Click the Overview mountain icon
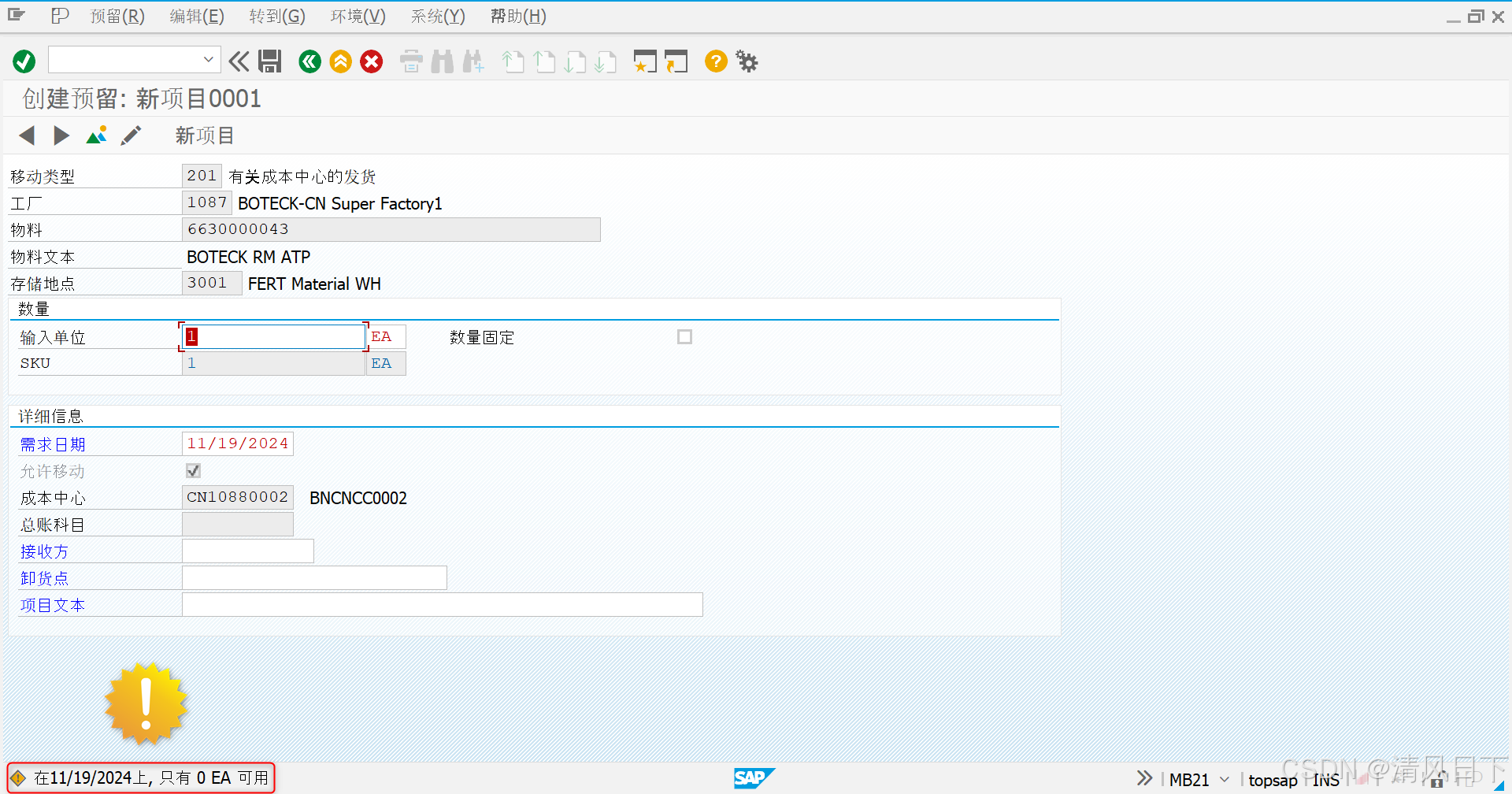 point(96,135)
